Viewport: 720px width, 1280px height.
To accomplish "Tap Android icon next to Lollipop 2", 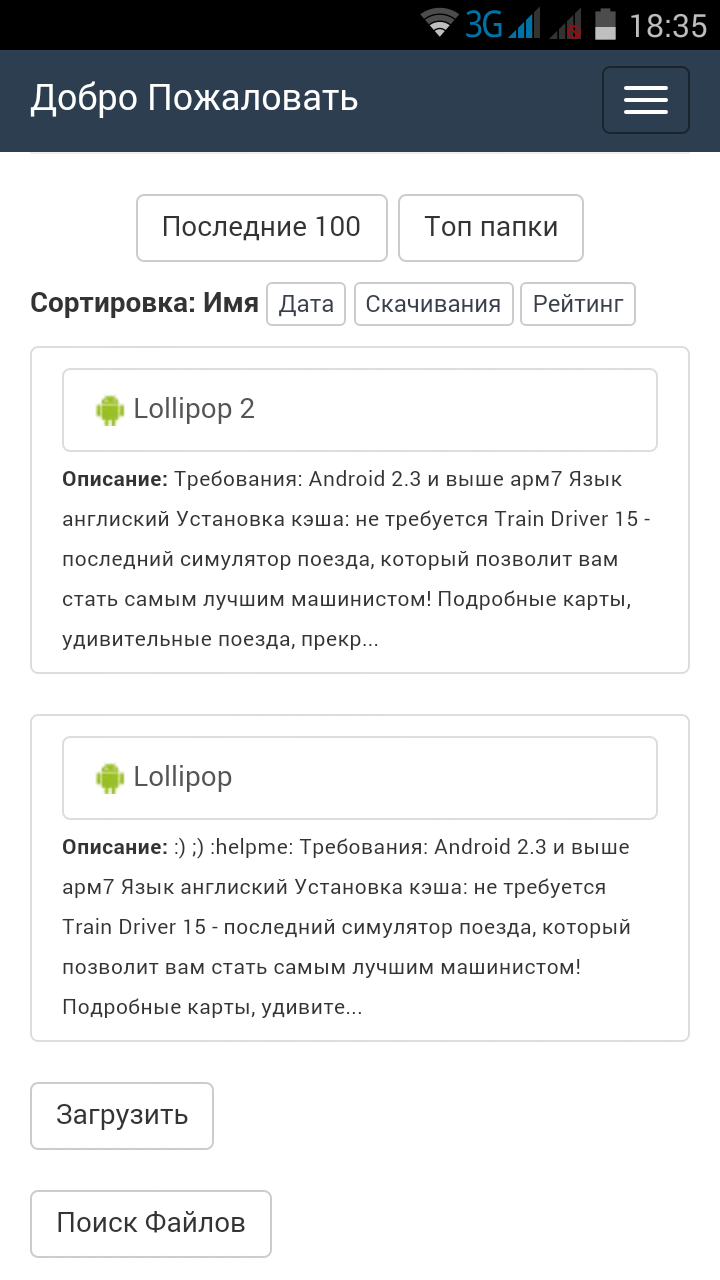I will [x=110, y=410].
